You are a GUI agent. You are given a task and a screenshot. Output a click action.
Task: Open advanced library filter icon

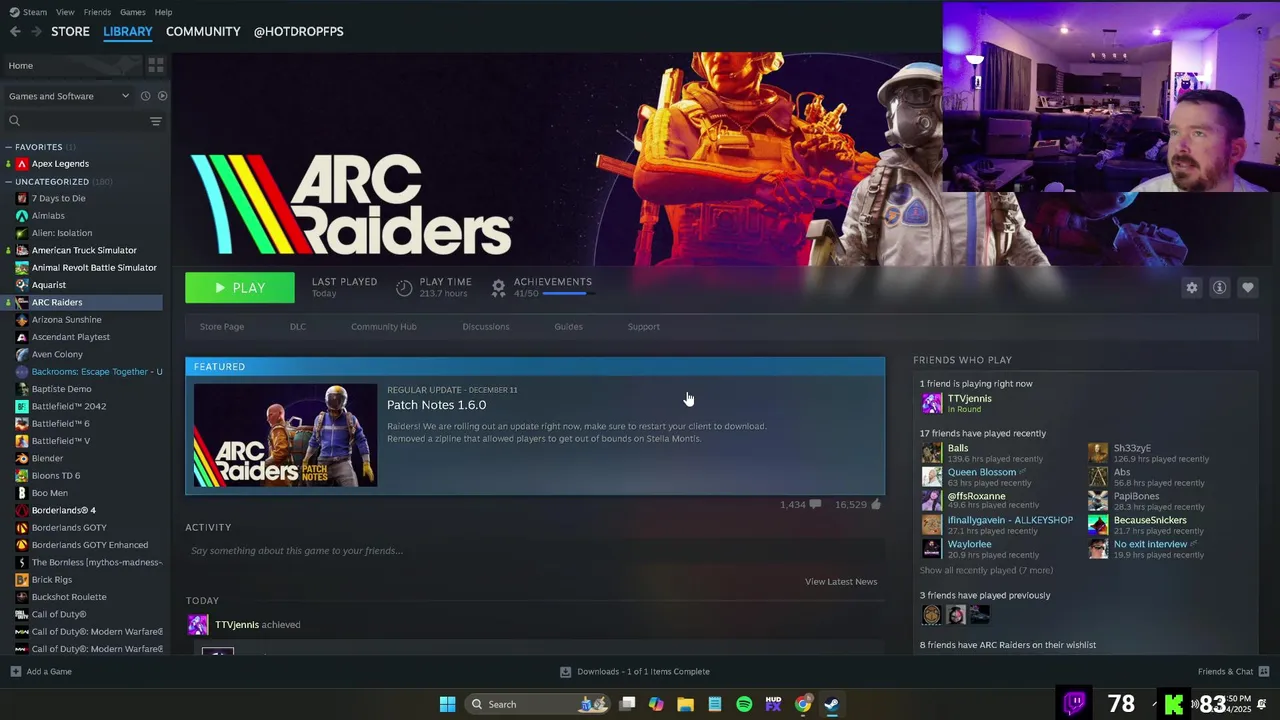click(156, 121)
